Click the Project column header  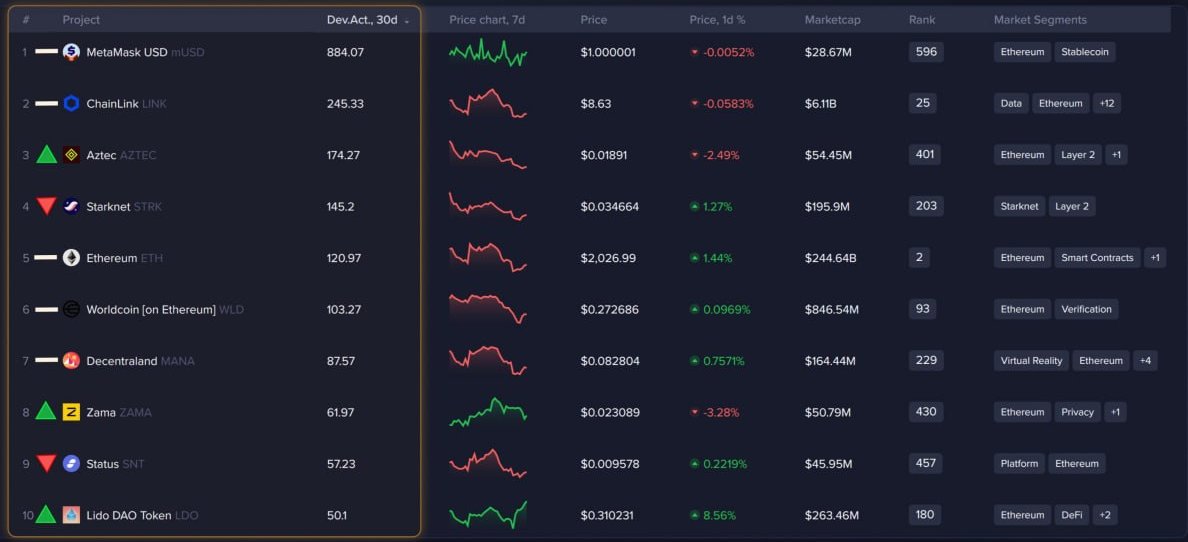pos(81,20)
